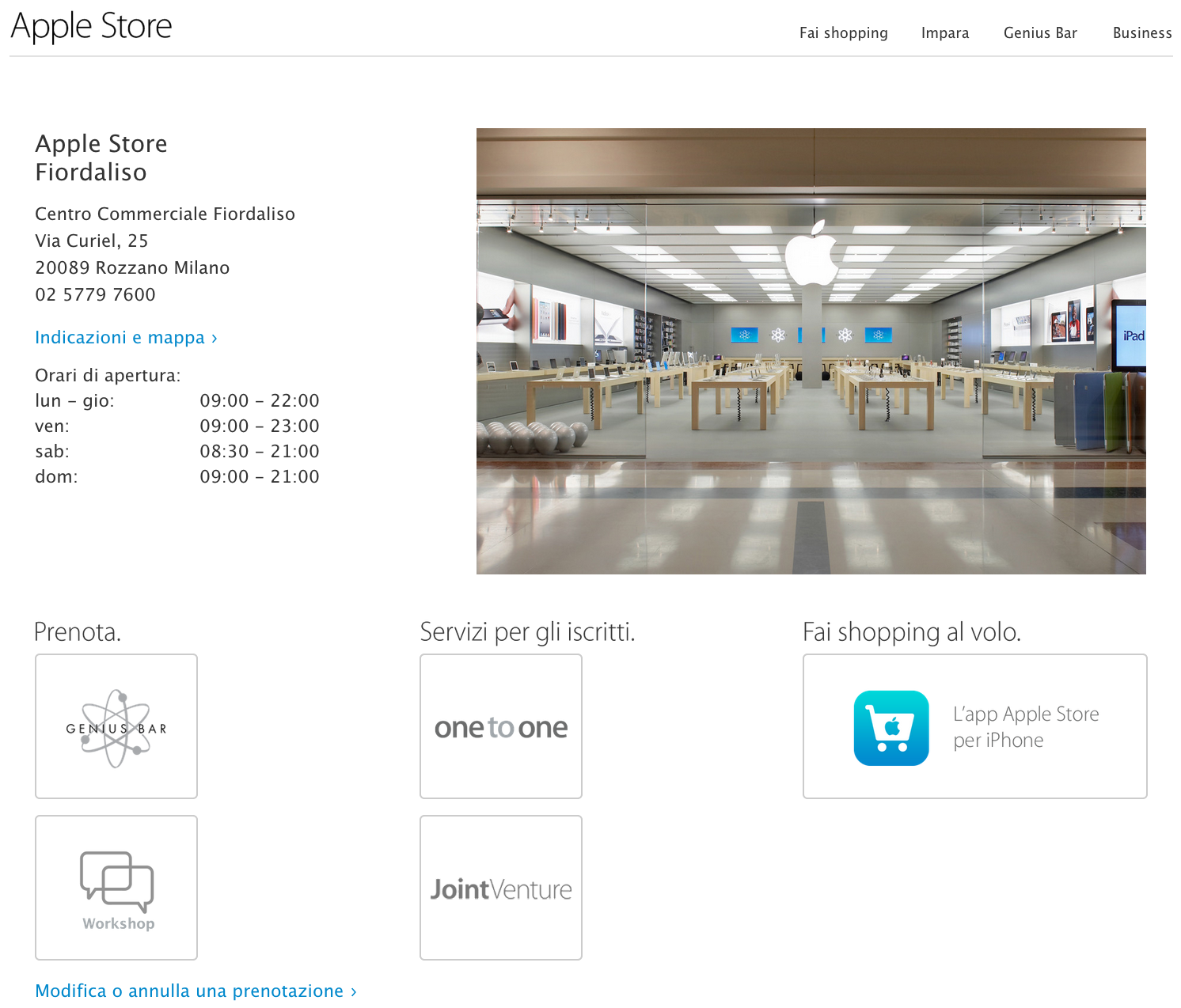
Task: Select Centro Commerciale Fiordaliso text
Action: pos(165,214)
